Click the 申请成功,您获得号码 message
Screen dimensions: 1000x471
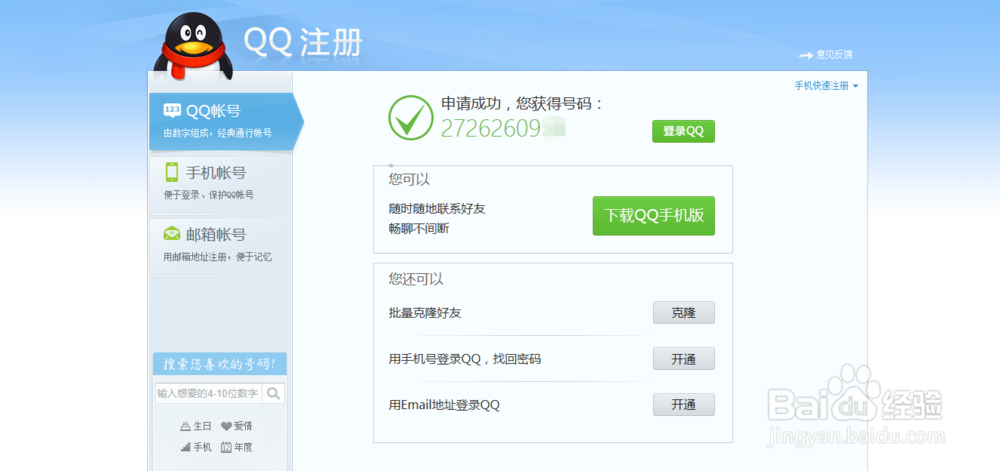pyautogui.click(x=522, y=103)
